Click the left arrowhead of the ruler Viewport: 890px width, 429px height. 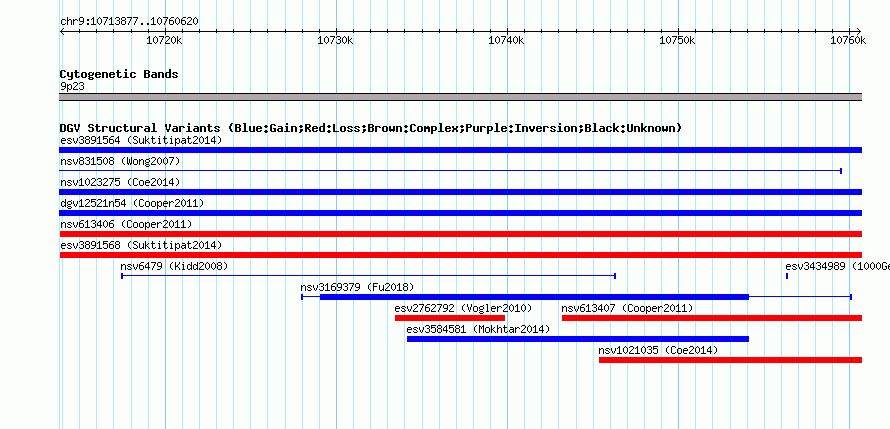pos(62,31)
